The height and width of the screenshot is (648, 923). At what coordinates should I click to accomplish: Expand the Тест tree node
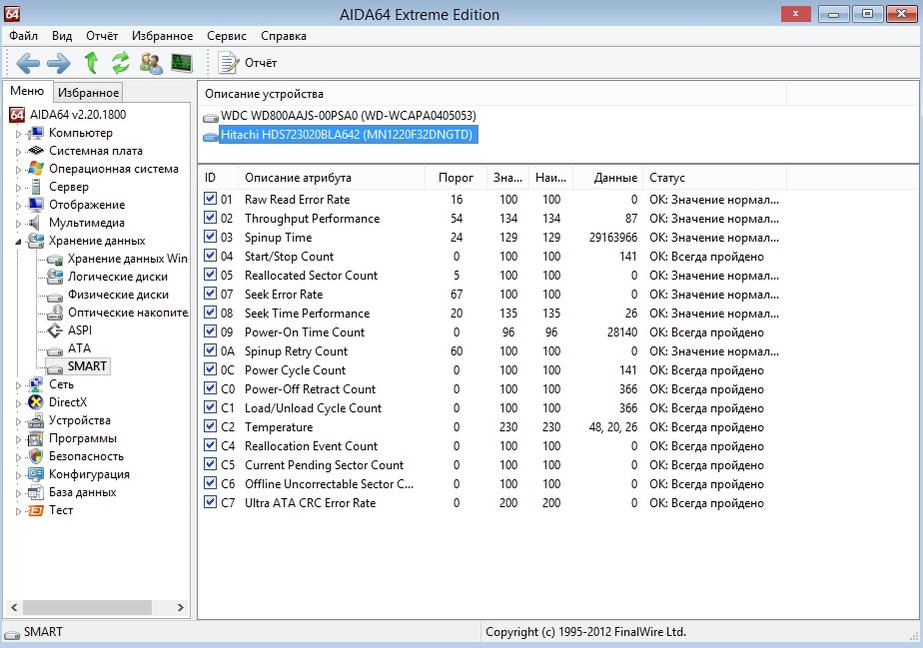18,511
